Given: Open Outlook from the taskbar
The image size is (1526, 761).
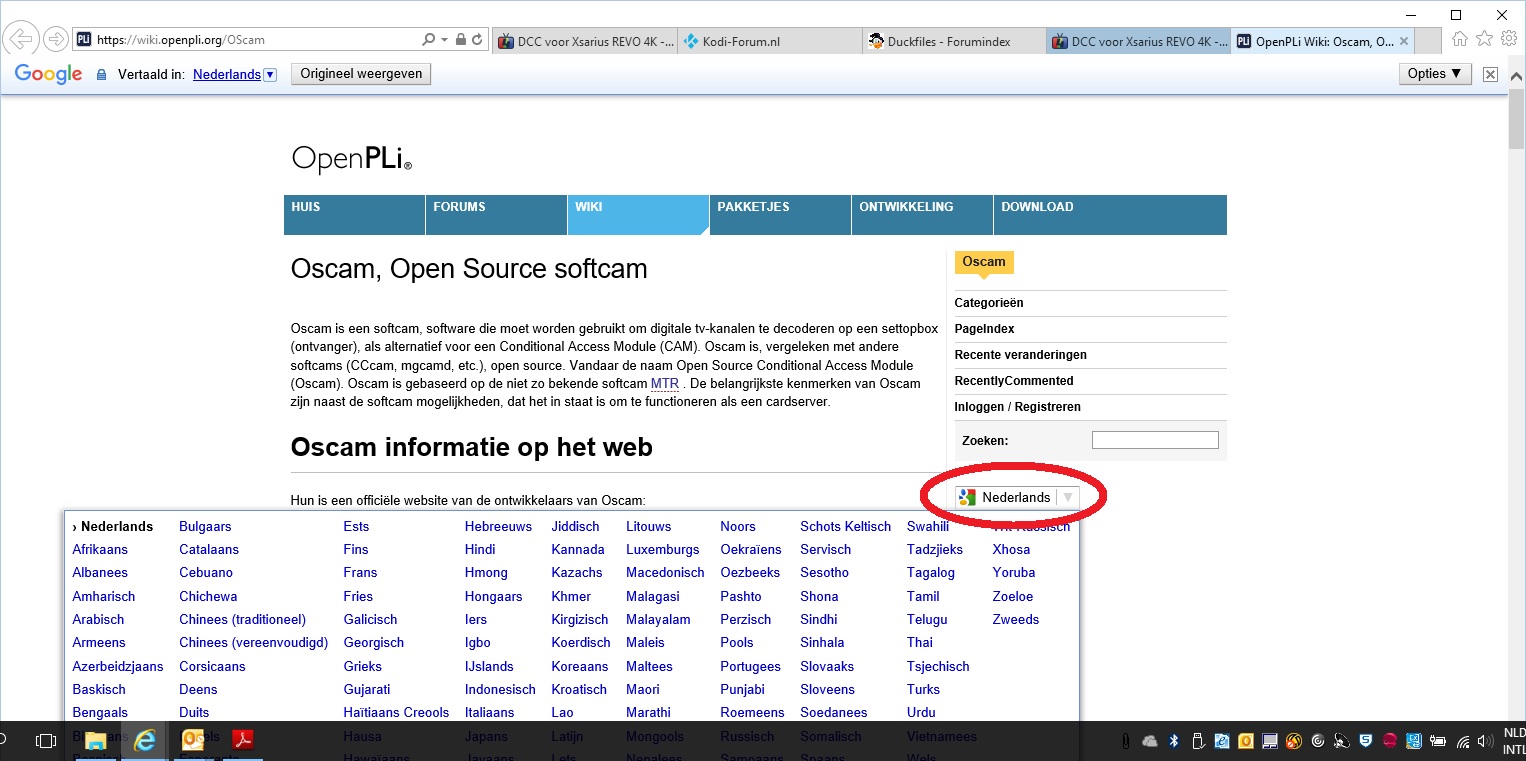Looking at the screenshot, I should [x=193, y=741].
